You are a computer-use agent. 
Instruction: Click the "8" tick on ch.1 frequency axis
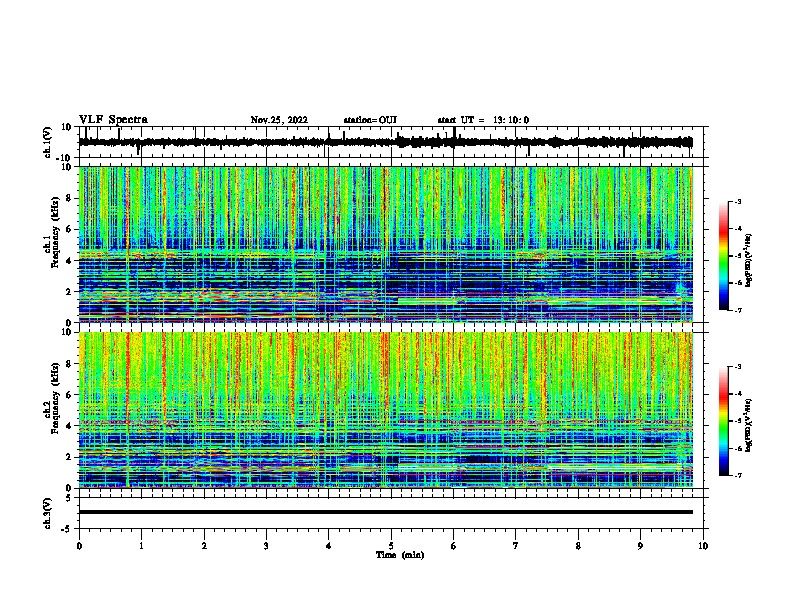point(69,198)
